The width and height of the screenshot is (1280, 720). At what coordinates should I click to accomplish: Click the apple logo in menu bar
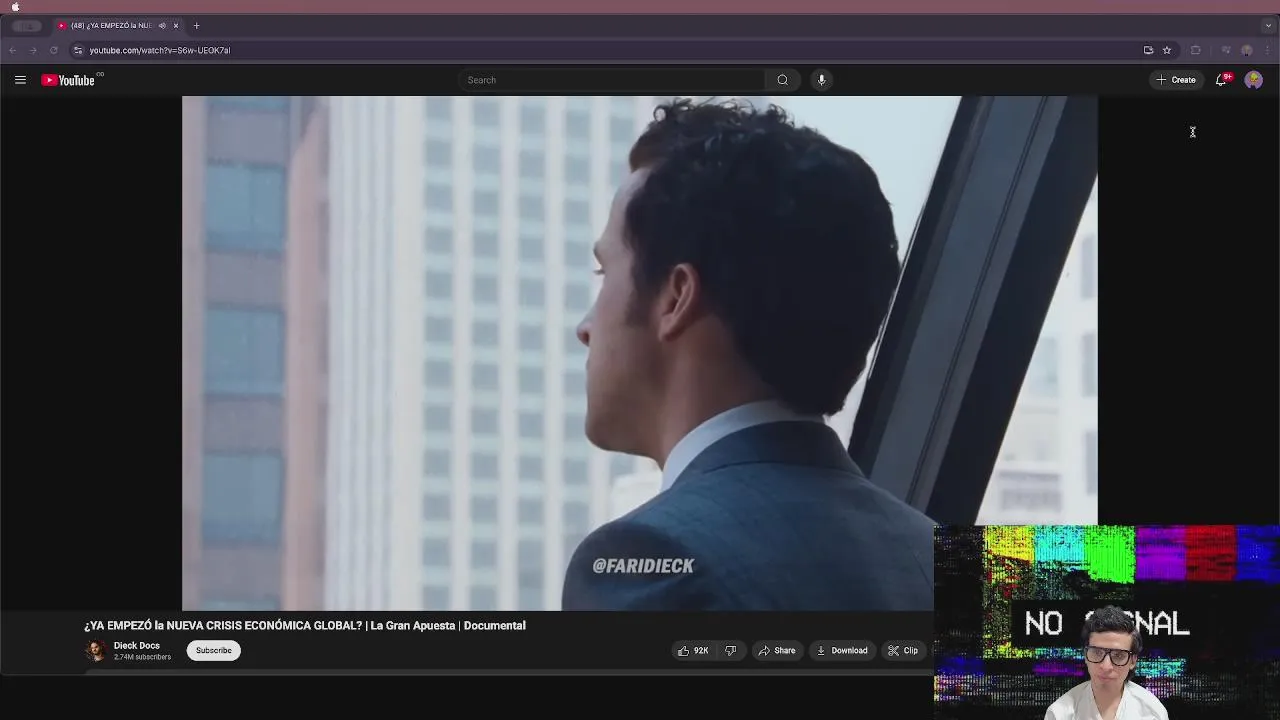(15, 6)
